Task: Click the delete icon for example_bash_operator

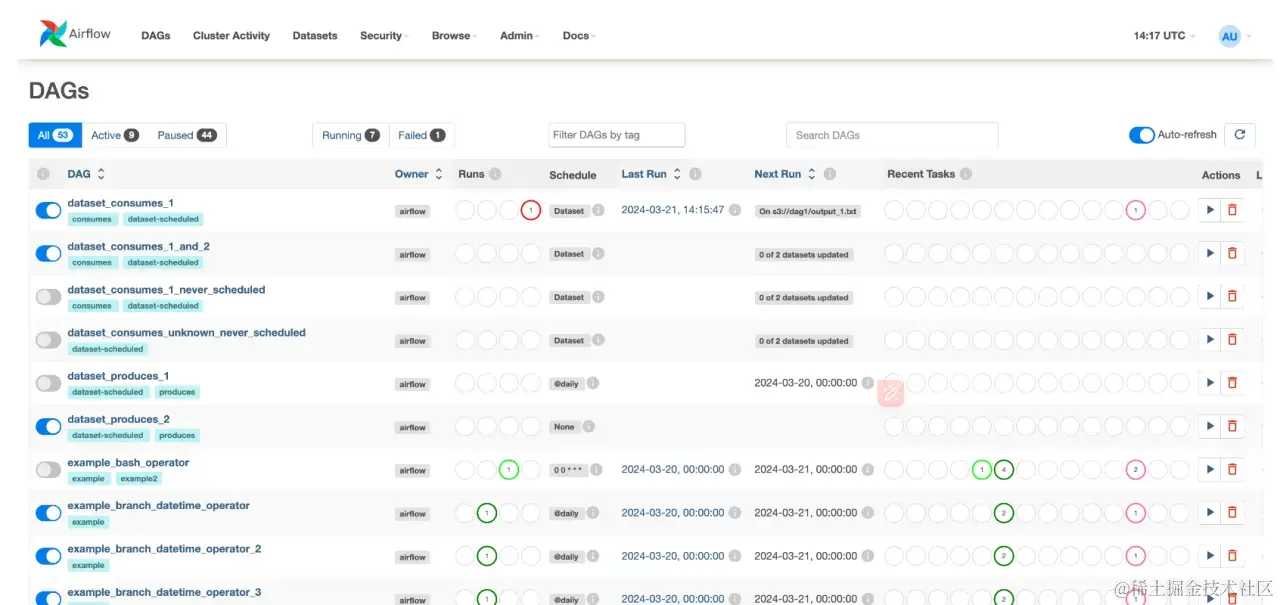Action: pos(1232,469)
